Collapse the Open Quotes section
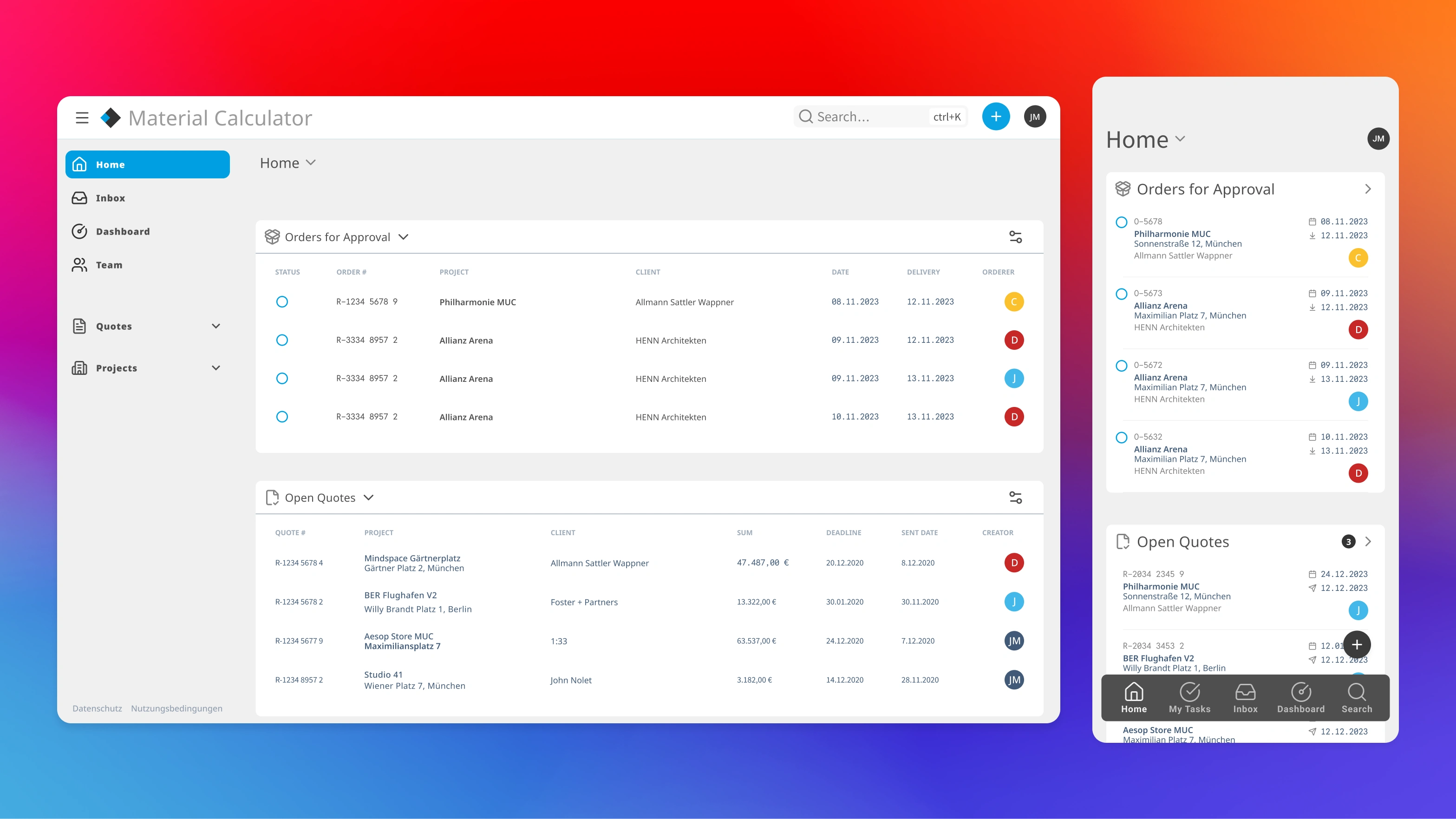The image size is (1456, 819). pyautogui.click(x=368, y=498)
